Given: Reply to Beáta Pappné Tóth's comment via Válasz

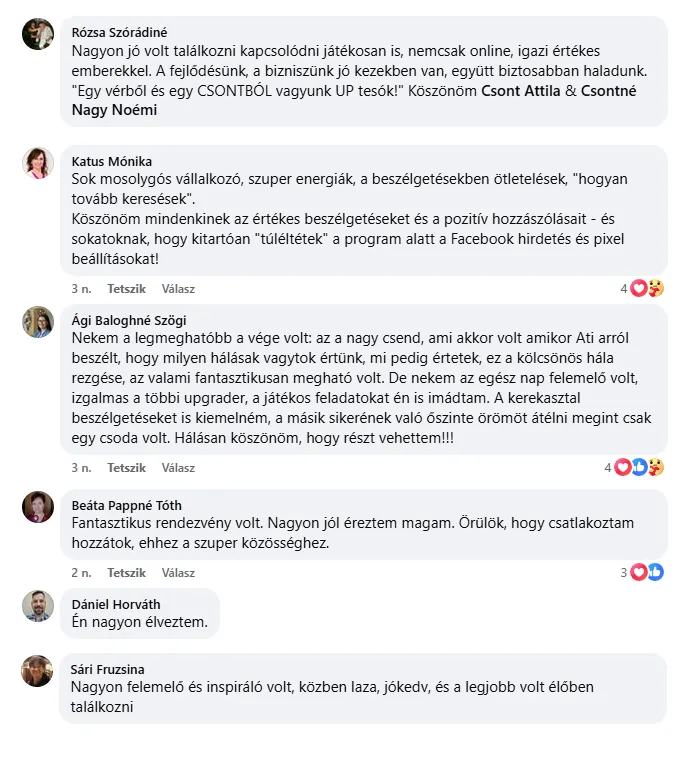Looking at the screenshot, I should click(178, 573).
